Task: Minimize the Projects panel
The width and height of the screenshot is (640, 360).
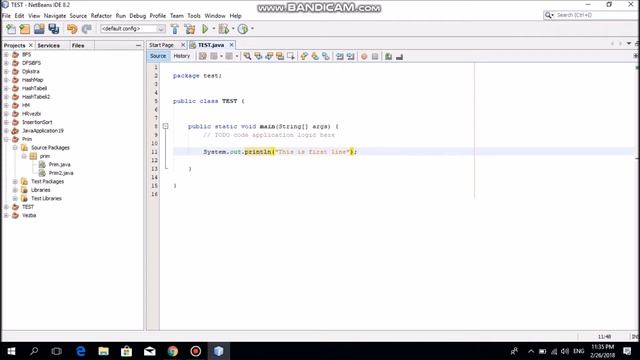Action: coord(138,45)
